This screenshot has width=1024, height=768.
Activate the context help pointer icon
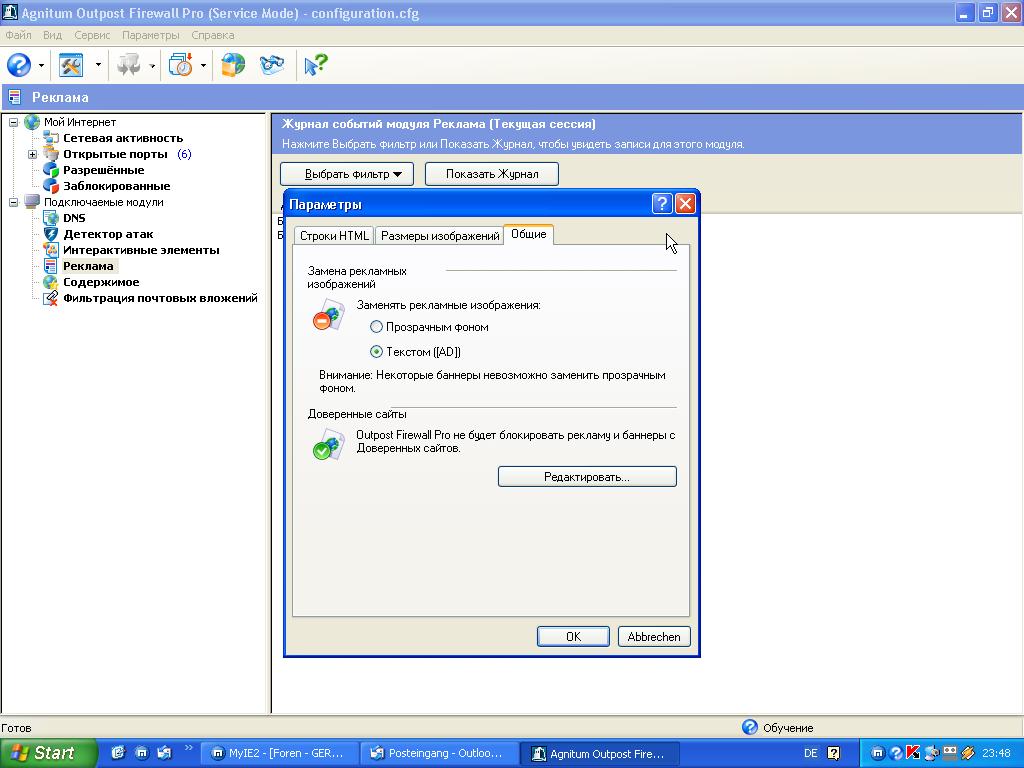click(315, 65)
